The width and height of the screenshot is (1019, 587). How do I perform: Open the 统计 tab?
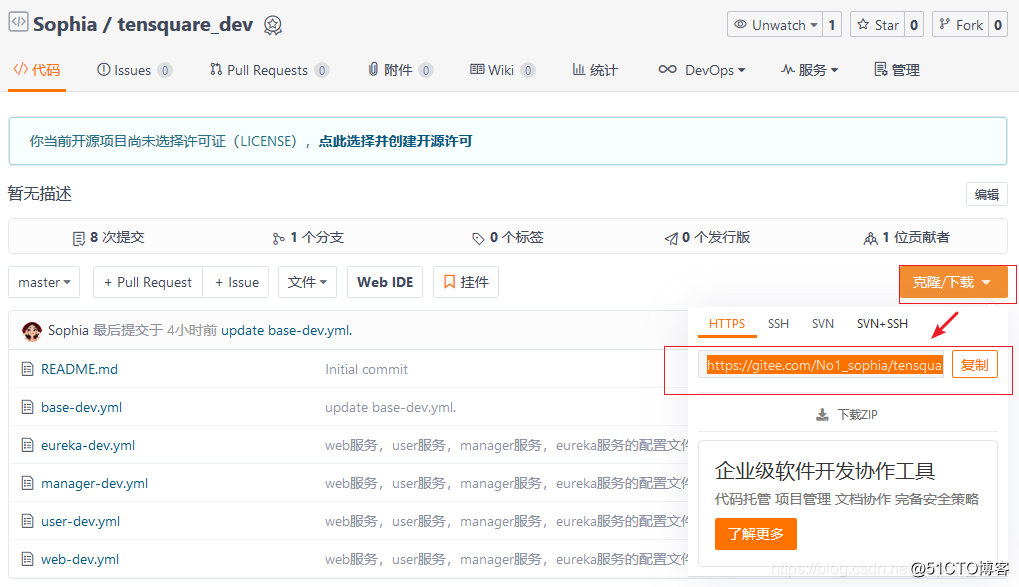[595, 70]
